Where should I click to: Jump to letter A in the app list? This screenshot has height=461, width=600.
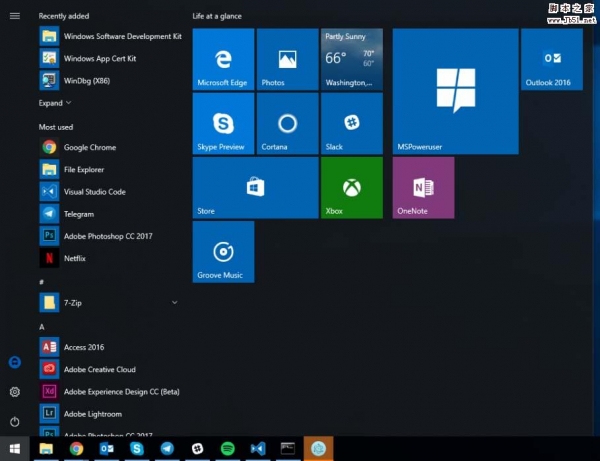(x=42, y=327)
